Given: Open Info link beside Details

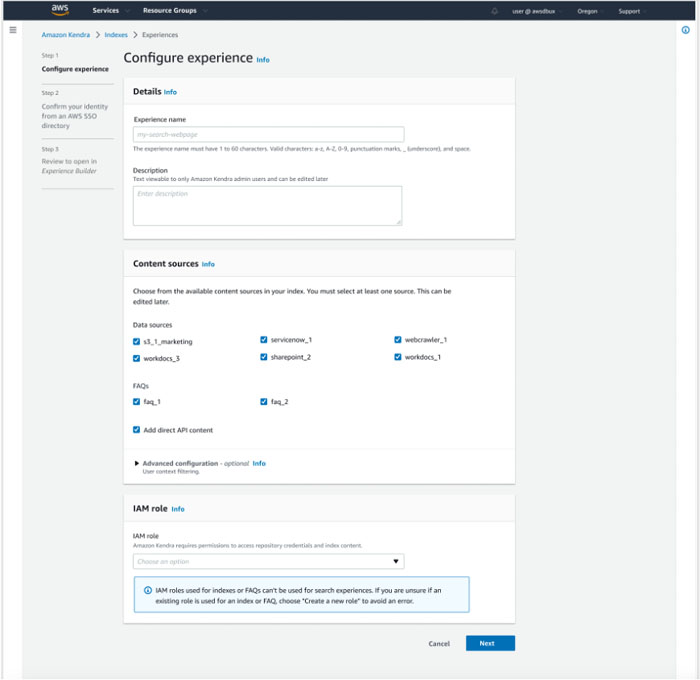Looking at the screenshot, I should click(170, 92).
